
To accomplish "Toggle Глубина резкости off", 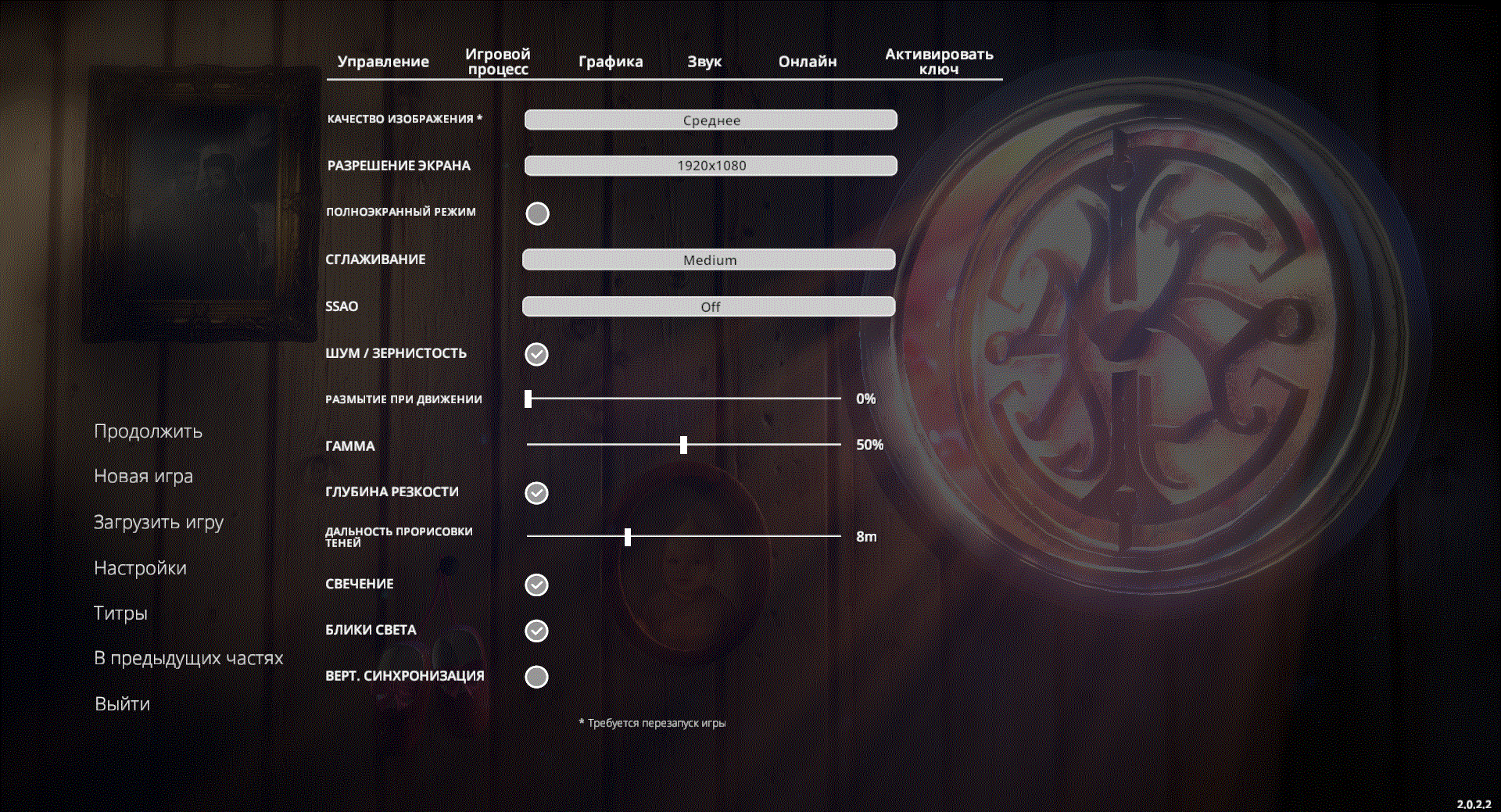I will click(536, 493).
